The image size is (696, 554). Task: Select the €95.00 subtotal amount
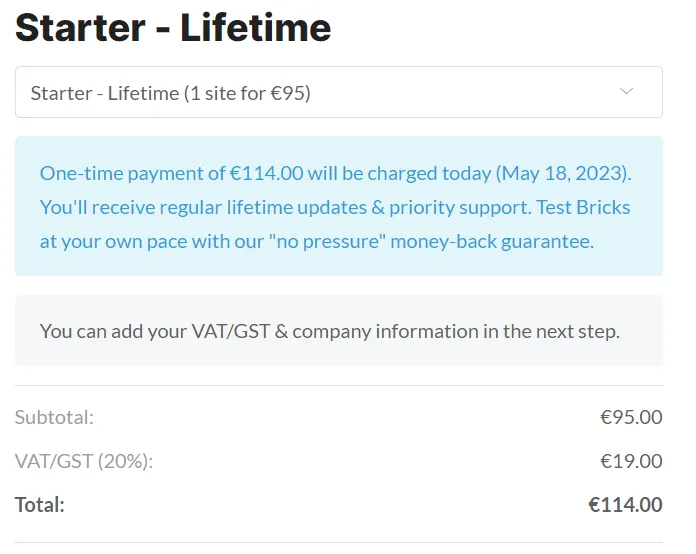pyautogui.click(x=630, y=417)
